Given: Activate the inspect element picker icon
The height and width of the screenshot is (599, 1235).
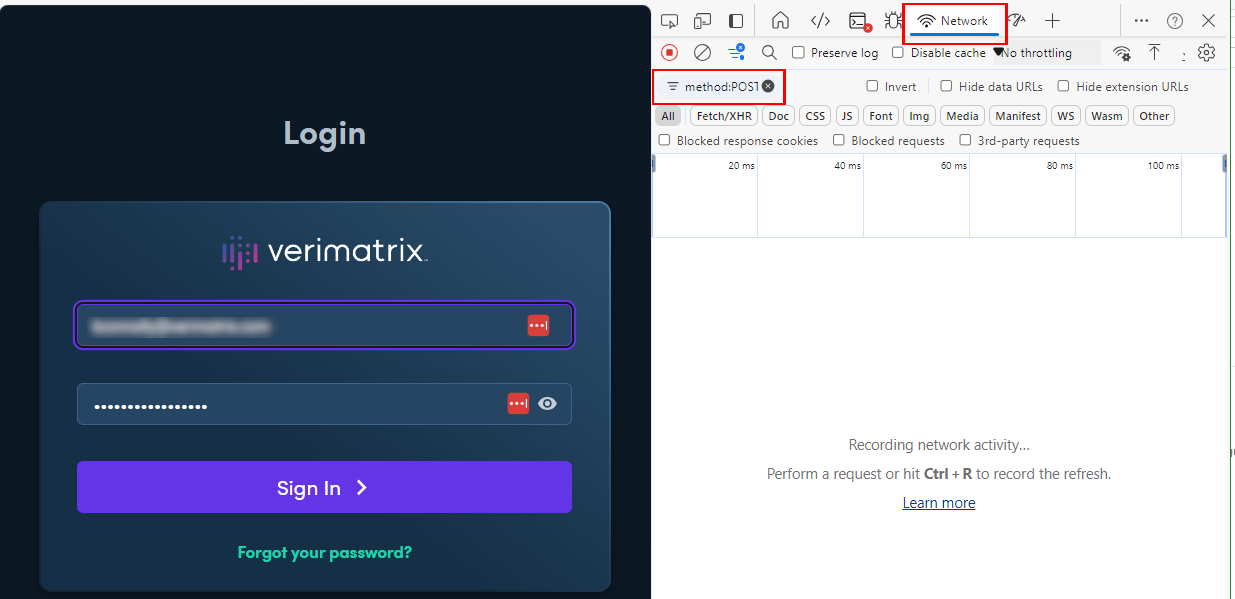Looking at the screenshot, I should (670, 21).
